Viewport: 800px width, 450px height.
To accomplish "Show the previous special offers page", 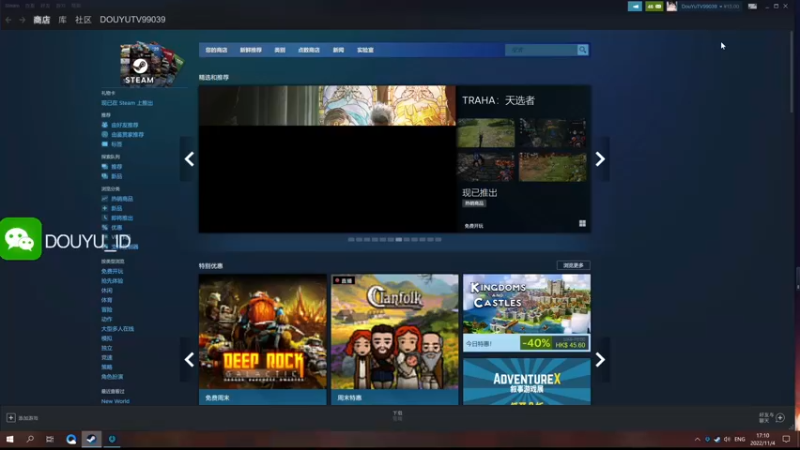I will coord(189,360).
